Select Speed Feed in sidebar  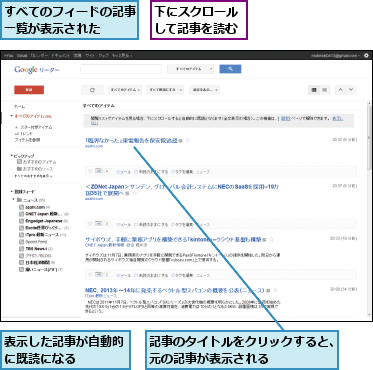(x=36, y=242)
